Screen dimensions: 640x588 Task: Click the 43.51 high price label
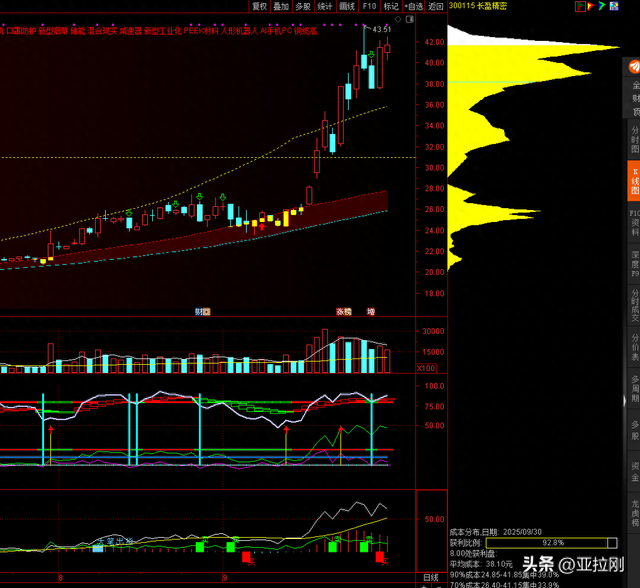click(x=381, y=30)
